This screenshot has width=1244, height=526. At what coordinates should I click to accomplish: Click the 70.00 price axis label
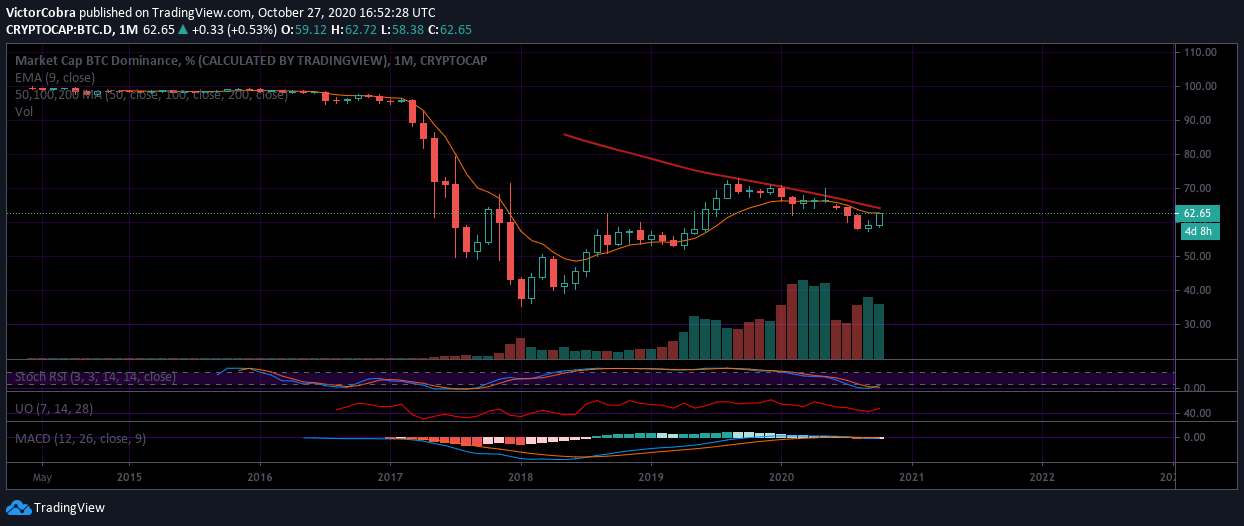[x=1199, y=188]
